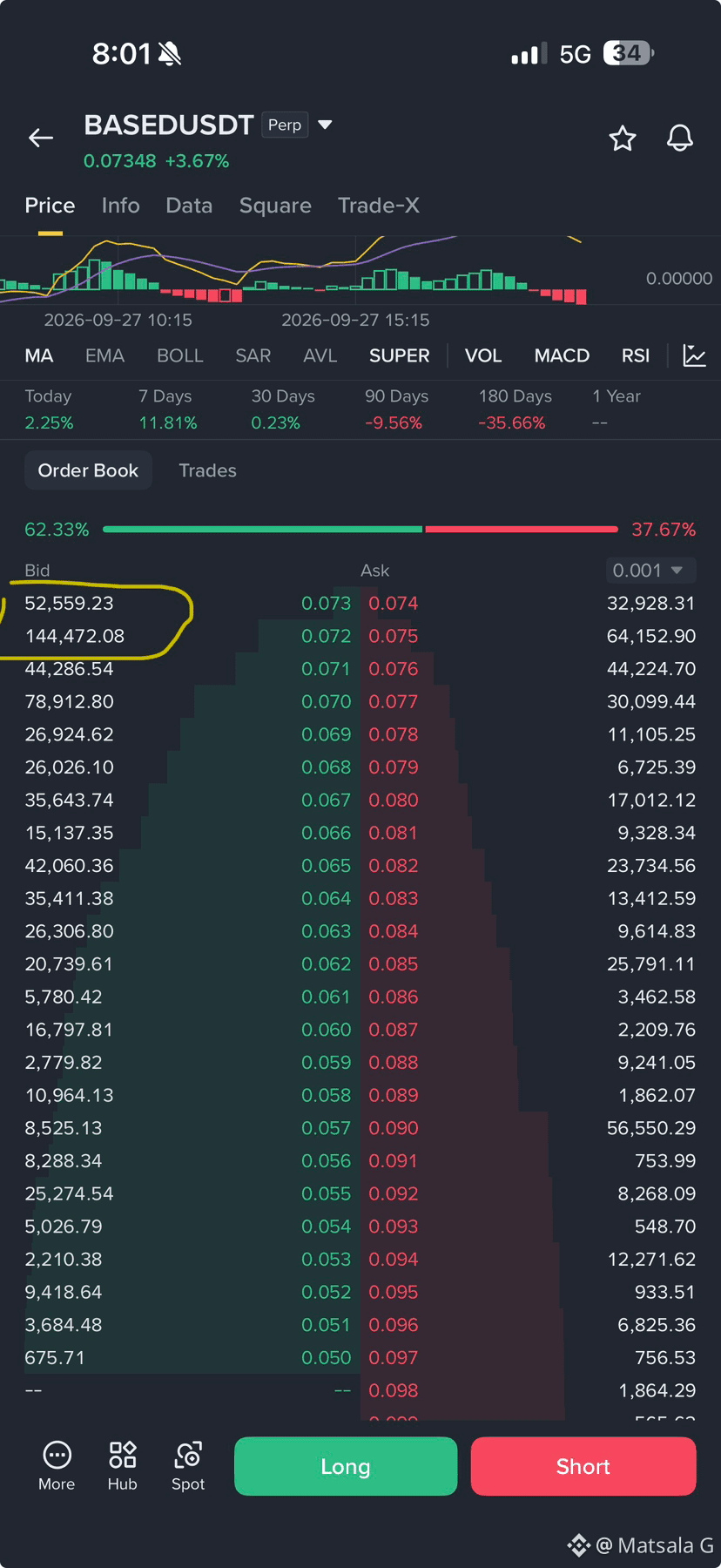Viewport: 721px width, 1568px height.
Task: Select the RSI indicator option
Action: [636, 355]
